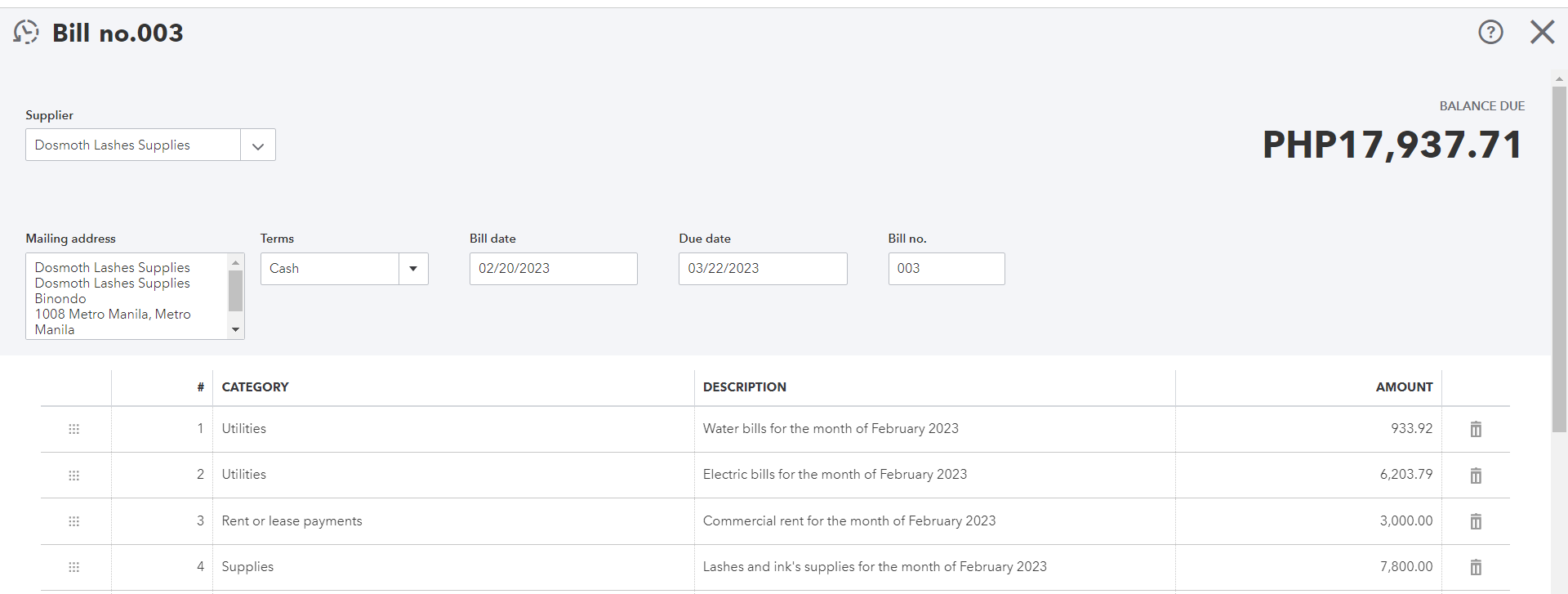Screen dimensions: 1568x594
Task: Click drag handle for line 3
Action: [x=74, y=521]
